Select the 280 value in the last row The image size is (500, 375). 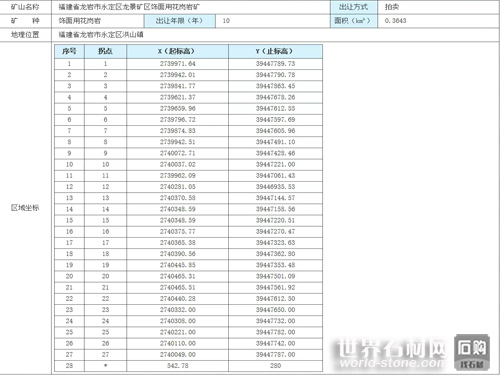pos(275,366)
